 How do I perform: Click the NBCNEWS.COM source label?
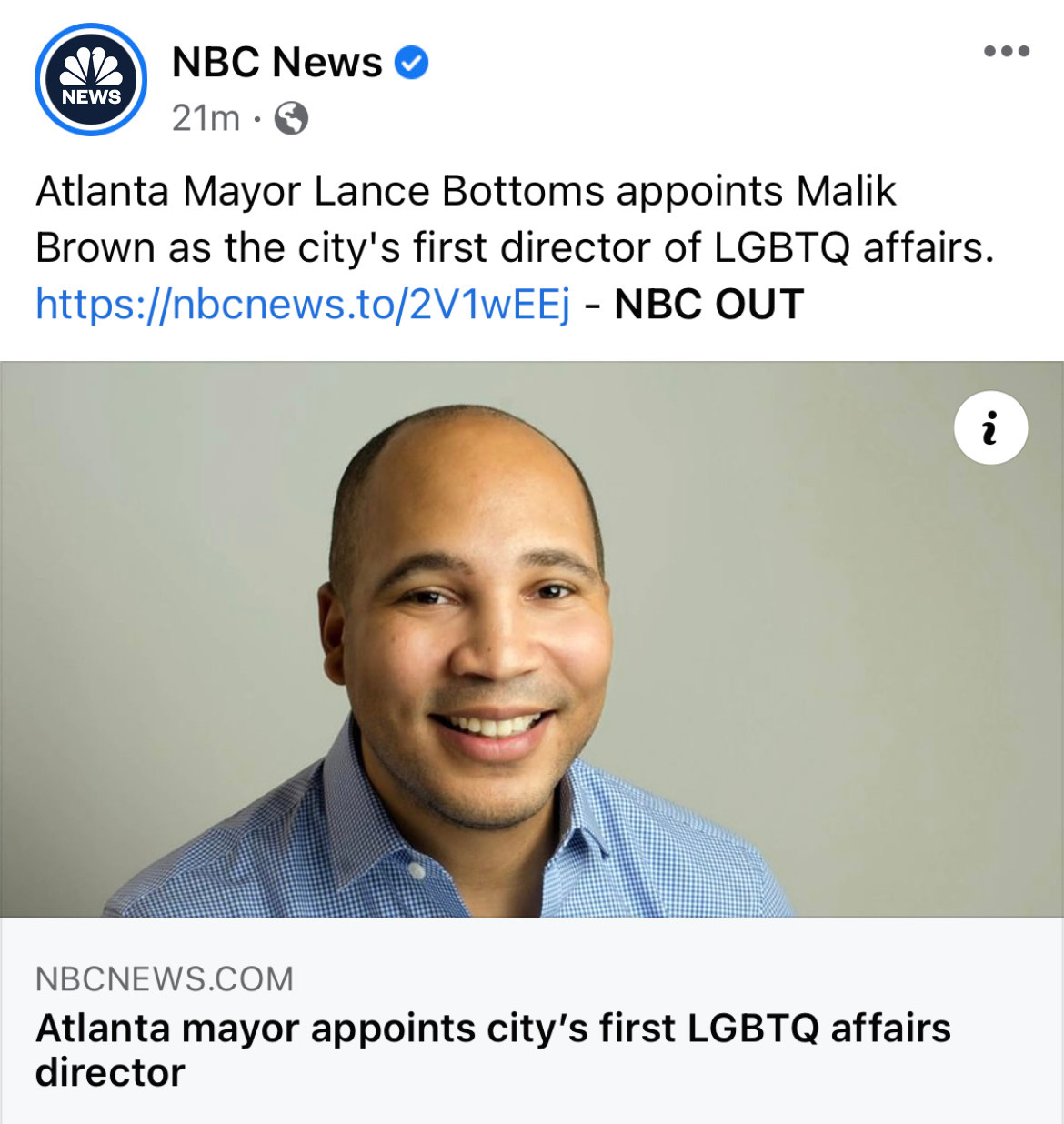(165, 979)
